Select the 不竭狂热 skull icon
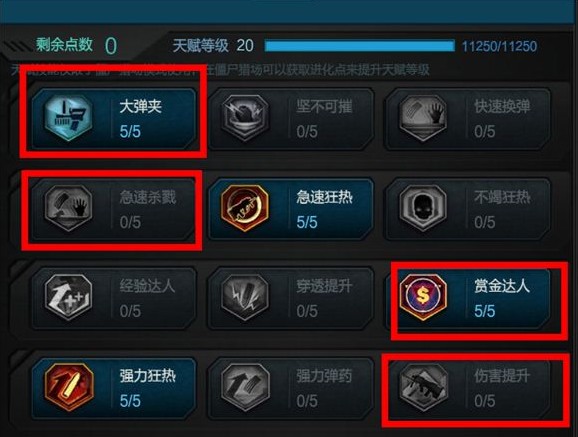This screenshot has height=437, width=578. click(x=423, y=208)
